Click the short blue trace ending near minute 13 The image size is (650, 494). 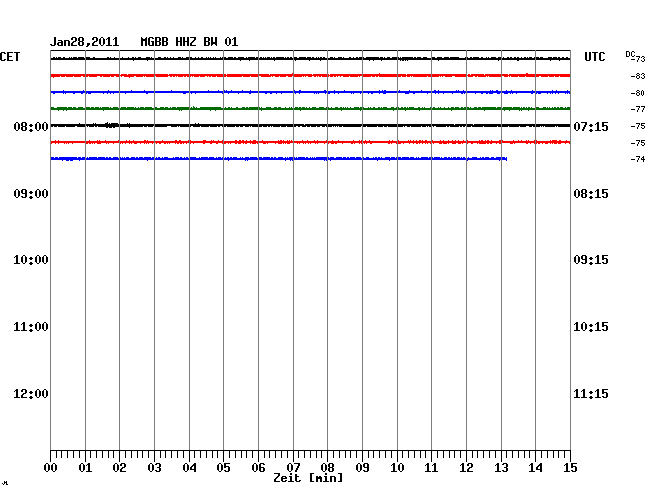point(279,159)
